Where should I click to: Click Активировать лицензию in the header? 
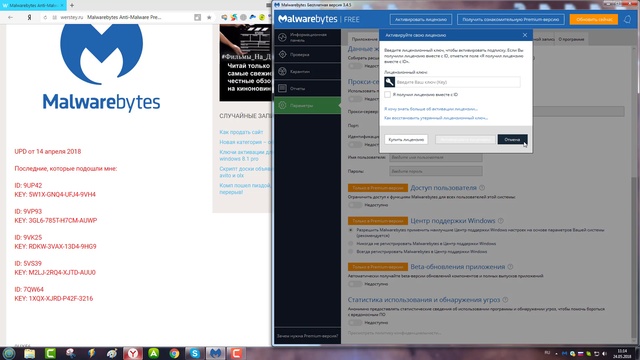click(421, 19)
